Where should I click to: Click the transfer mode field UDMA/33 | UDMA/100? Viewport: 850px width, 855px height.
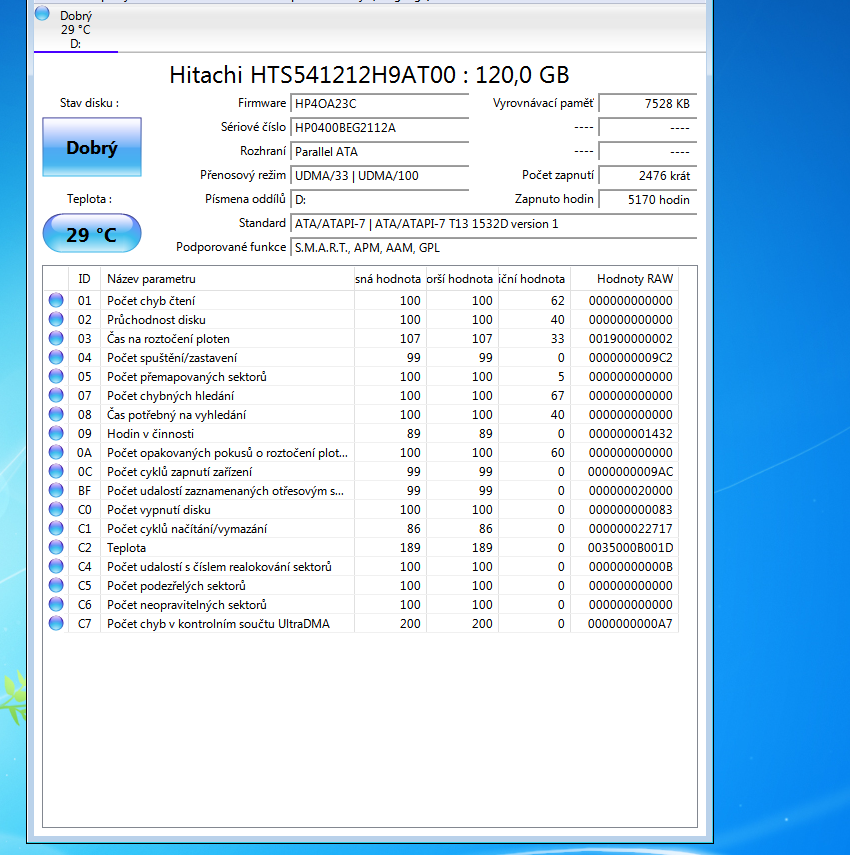tap(379, 176)
